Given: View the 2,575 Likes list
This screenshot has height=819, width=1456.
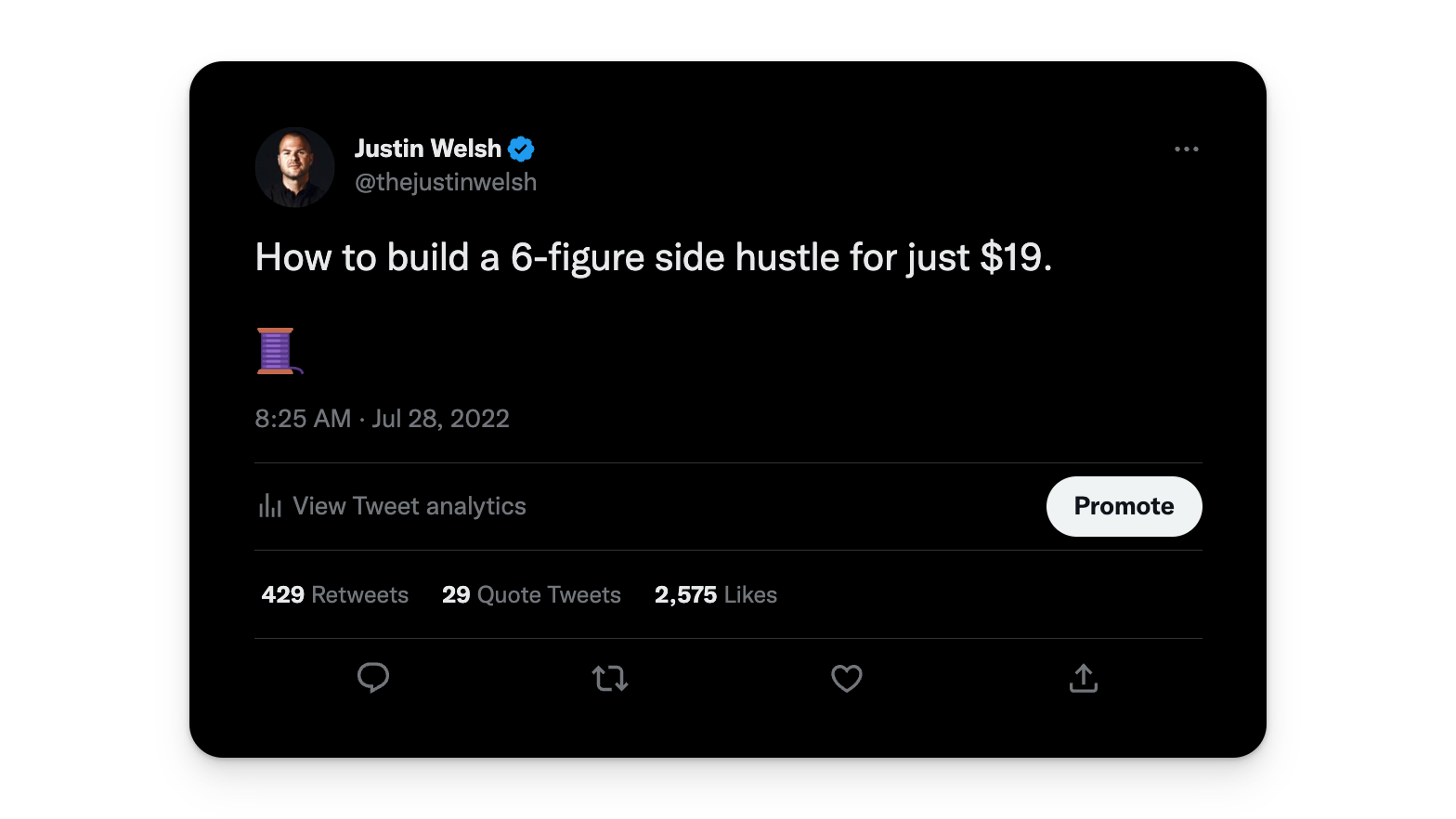Looking at the screenshot, I should pyautogui.click(x=716, y=595).
